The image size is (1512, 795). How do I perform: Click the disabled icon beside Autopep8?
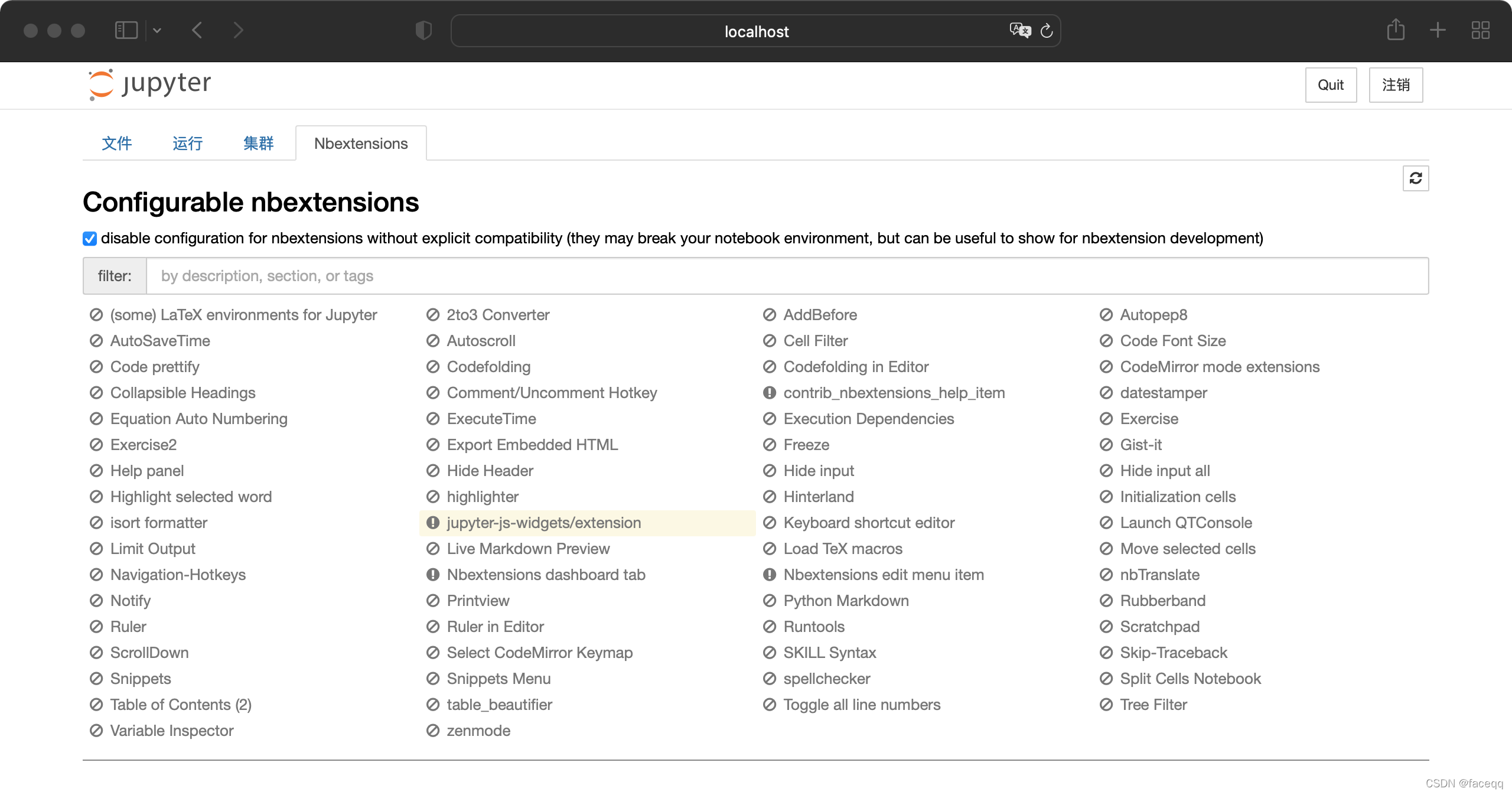coord(1106,315)
